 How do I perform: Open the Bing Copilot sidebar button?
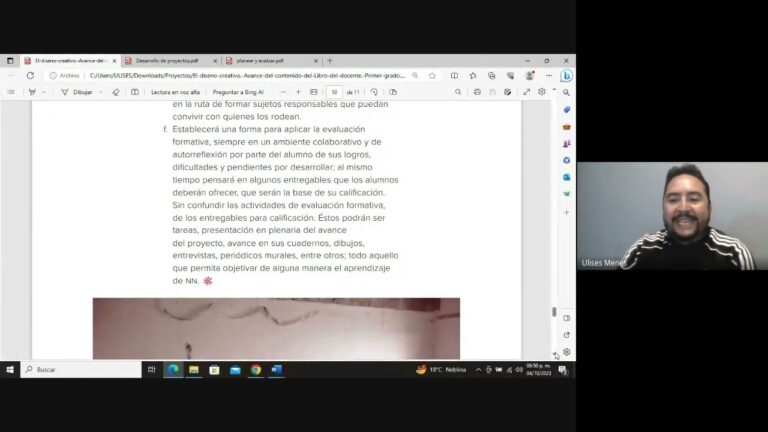[x=566, y=76]
